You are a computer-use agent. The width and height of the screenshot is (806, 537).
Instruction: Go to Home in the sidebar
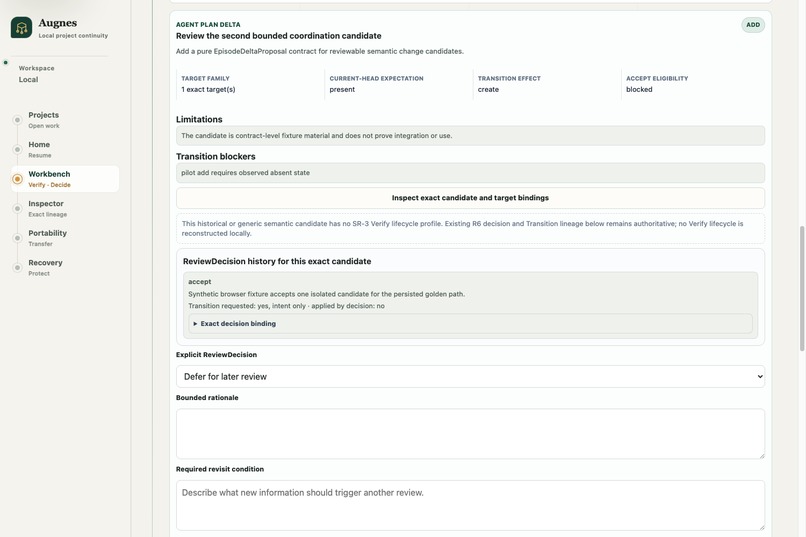pyautogui.click(x=65, y=150)
